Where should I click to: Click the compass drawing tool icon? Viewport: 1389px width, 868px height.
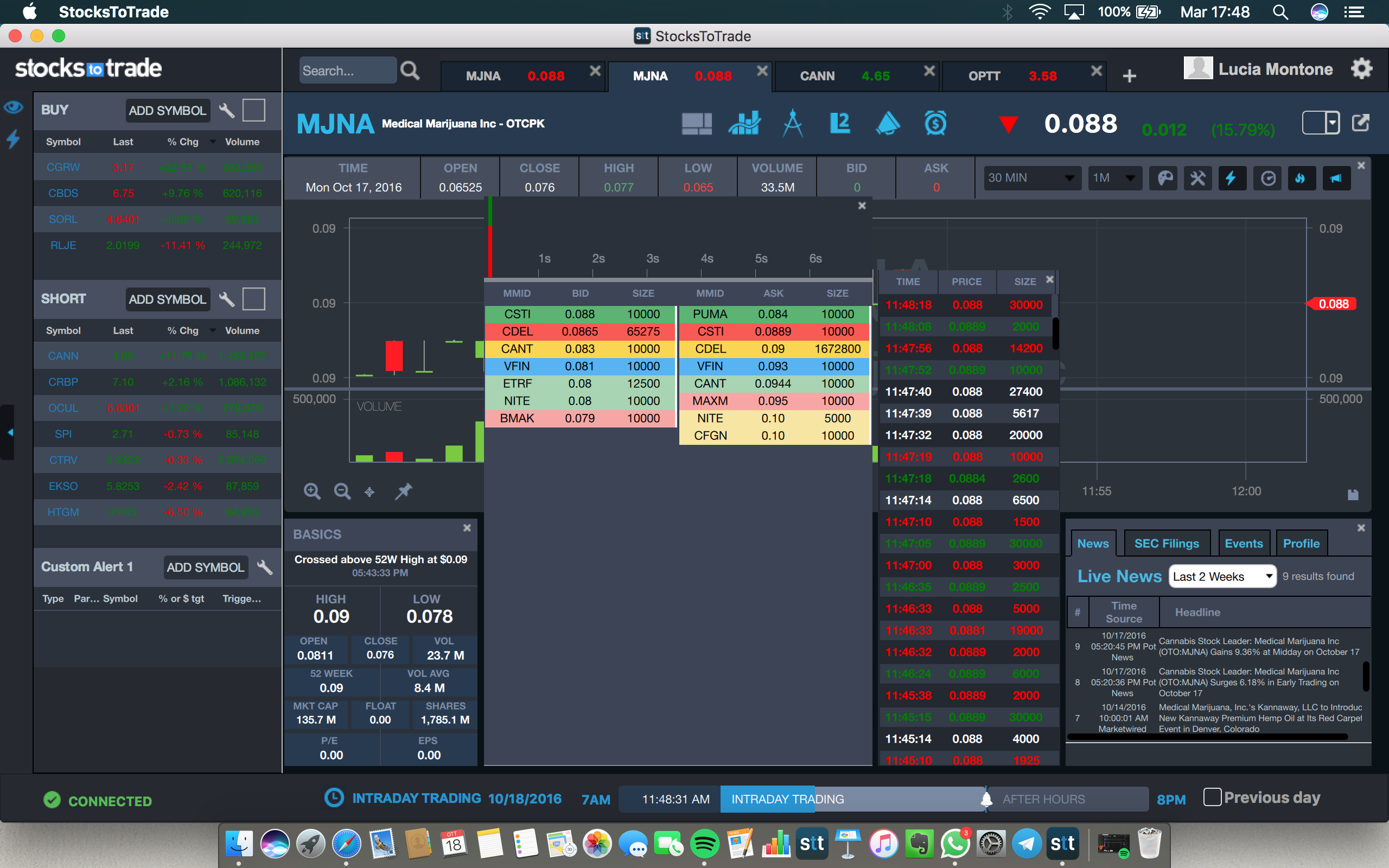pos(792,124)
